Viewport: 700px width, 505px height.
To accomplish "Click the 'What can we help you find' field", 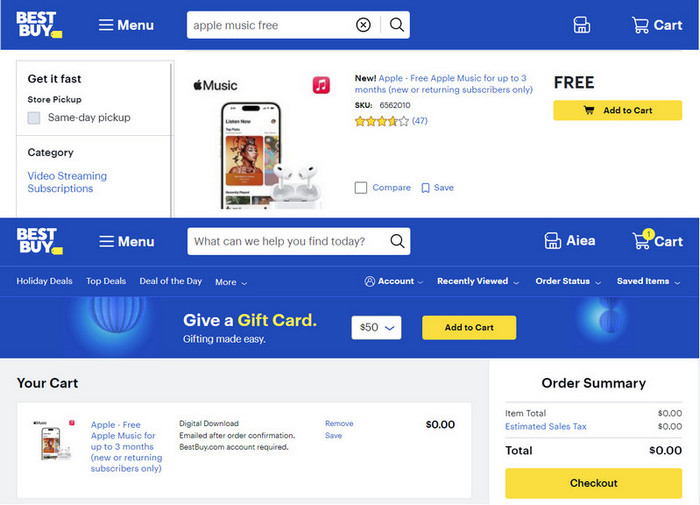I will [288, 241].
